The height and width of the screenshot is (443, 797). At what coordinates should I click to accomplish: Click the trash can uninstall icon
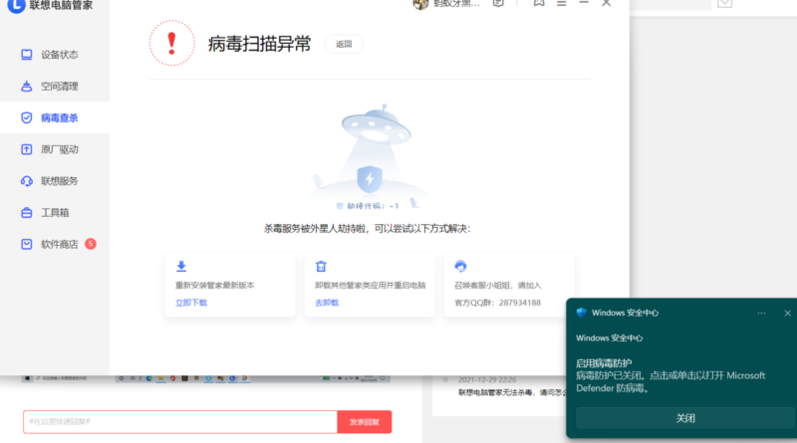click(321, 266)
